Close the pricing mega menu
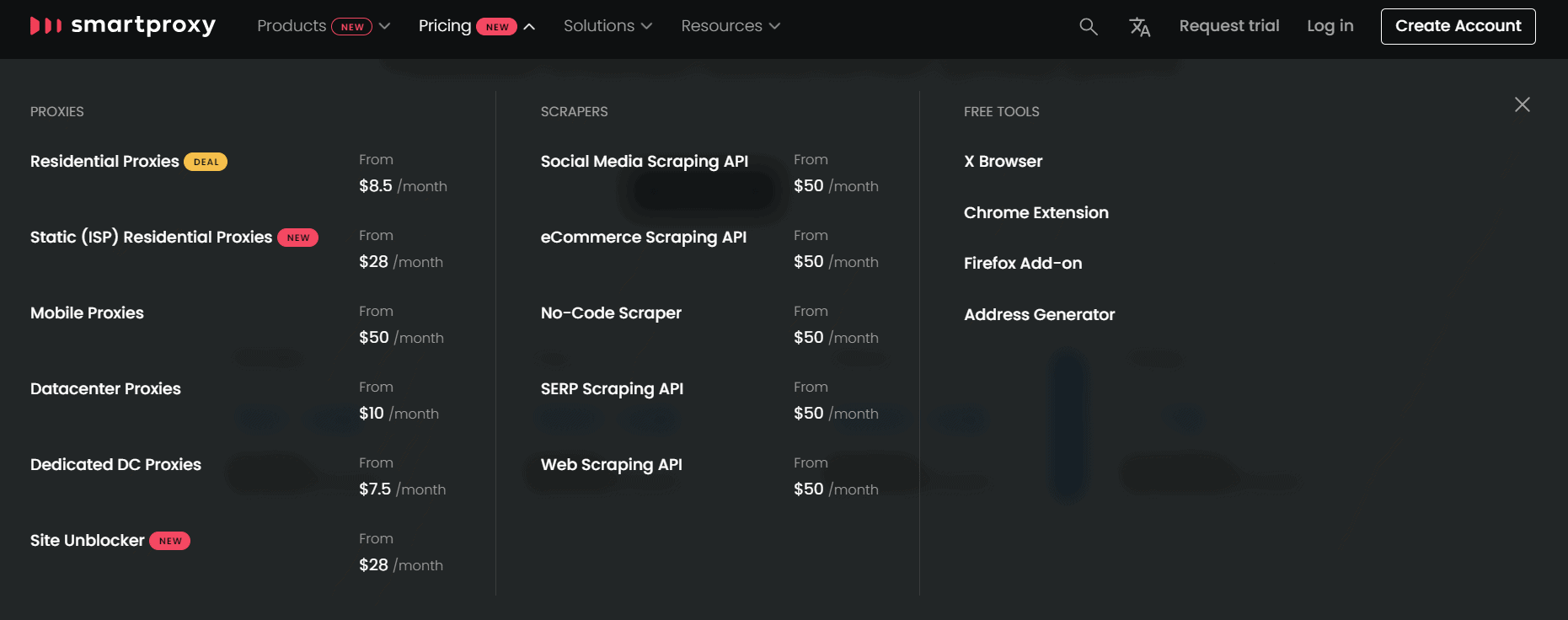Image resolution: width=1568 pixels, height=620 pixels. point(1523,104)
